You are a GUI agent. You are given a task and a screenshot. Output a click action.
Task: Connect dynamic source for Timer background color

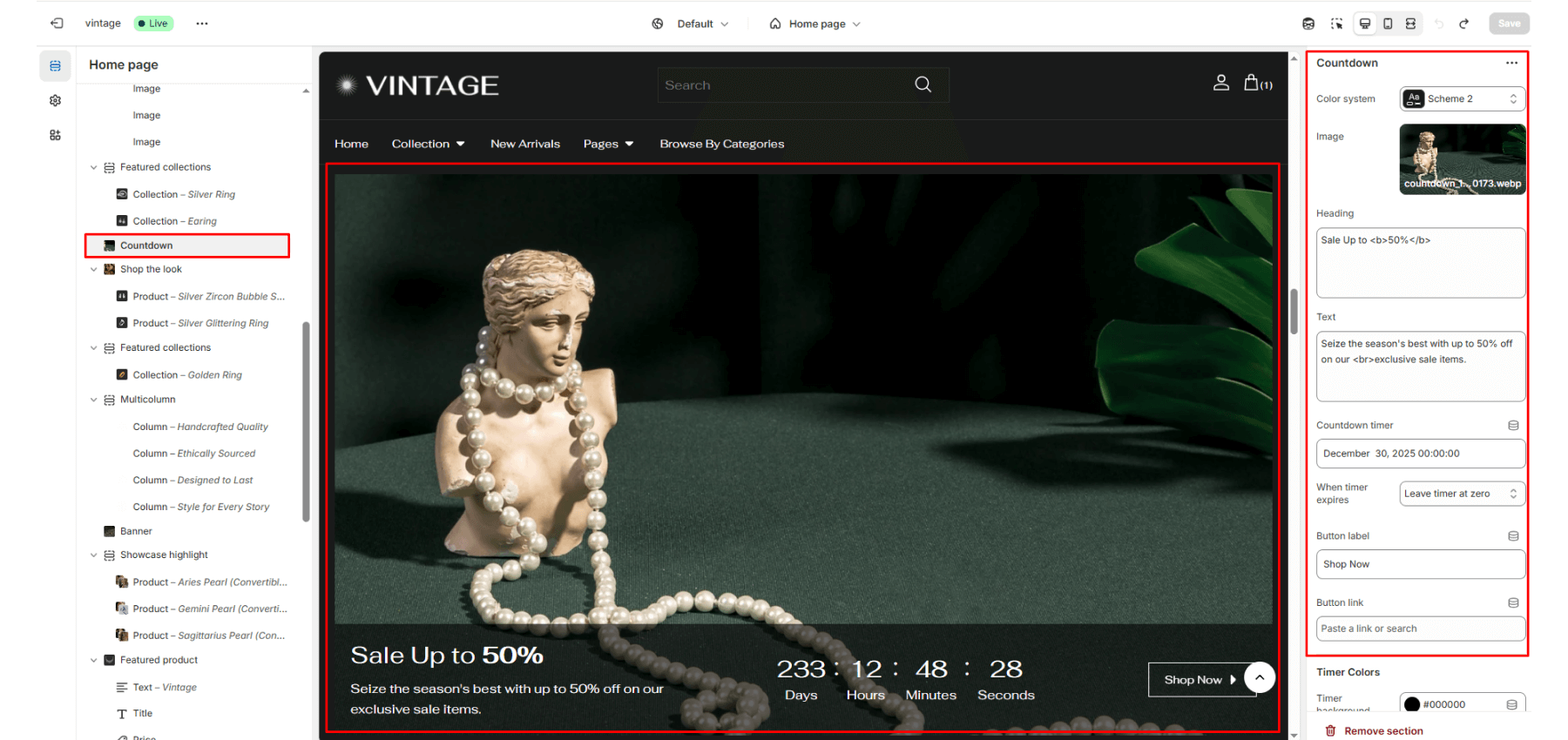pos(1511,704)
